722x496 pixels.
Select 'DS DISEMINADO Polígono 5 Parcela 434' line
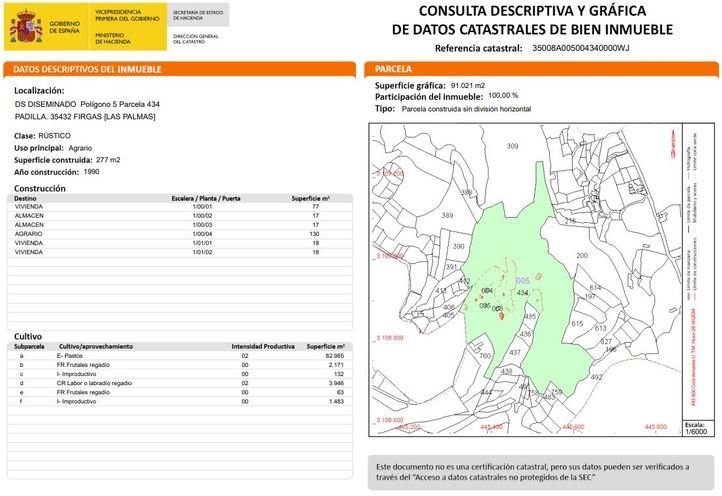tap(87, 105)
